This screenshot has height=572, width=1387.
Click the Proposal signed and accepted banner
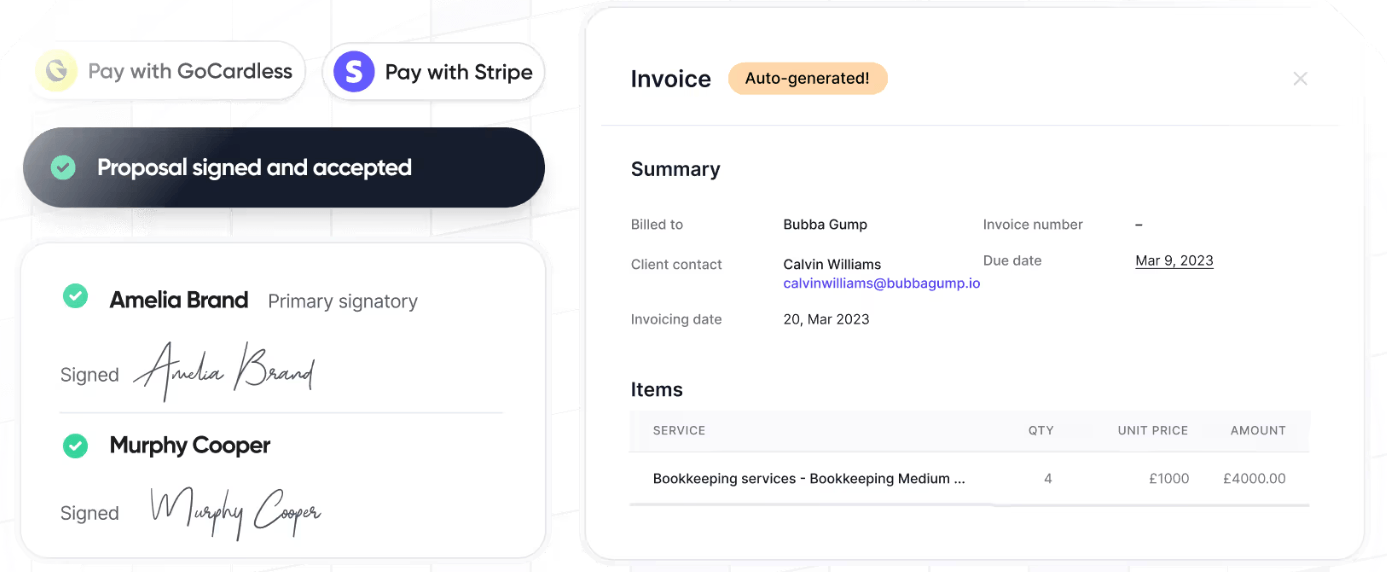pos(284,167)
